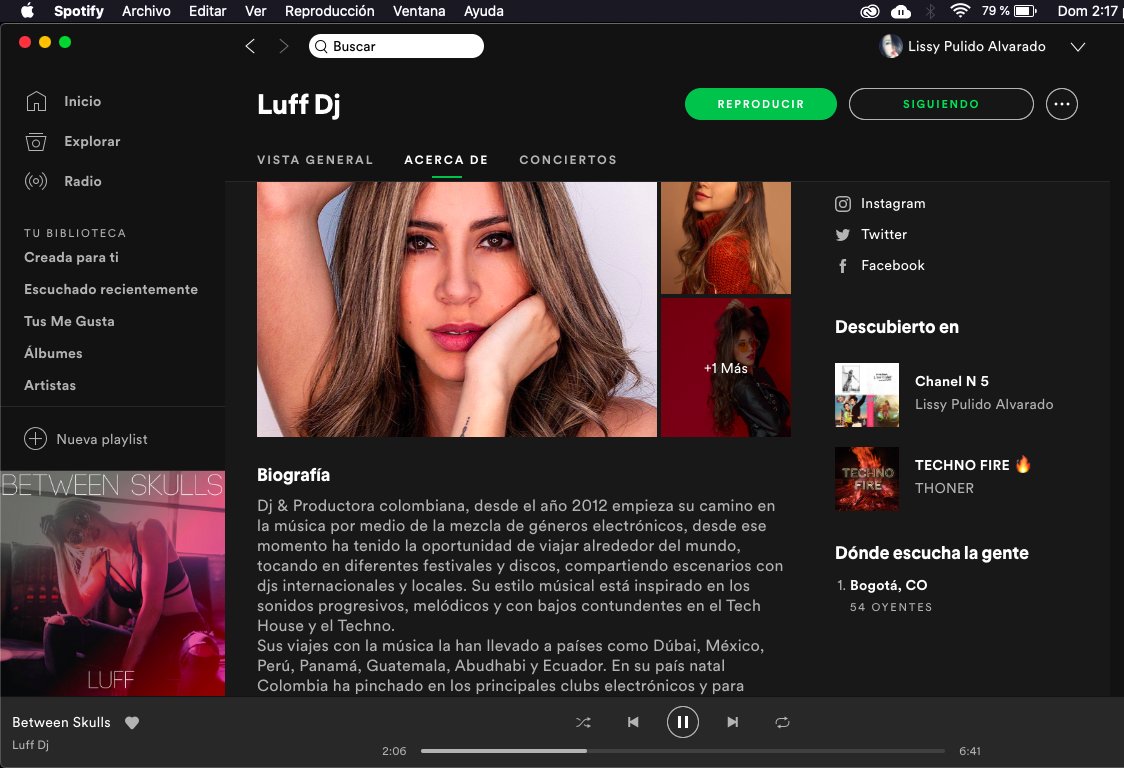Screen dimensions: 1124x768
Task: Toggle repeat mode
Action: 782,722
